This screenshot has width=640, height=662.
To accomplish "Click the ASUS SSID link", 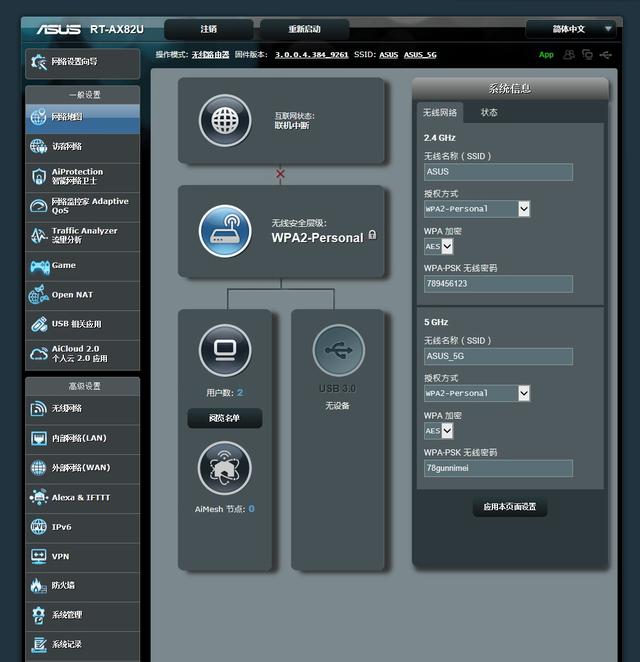I will pyautogui.click(x=388, y=55).
